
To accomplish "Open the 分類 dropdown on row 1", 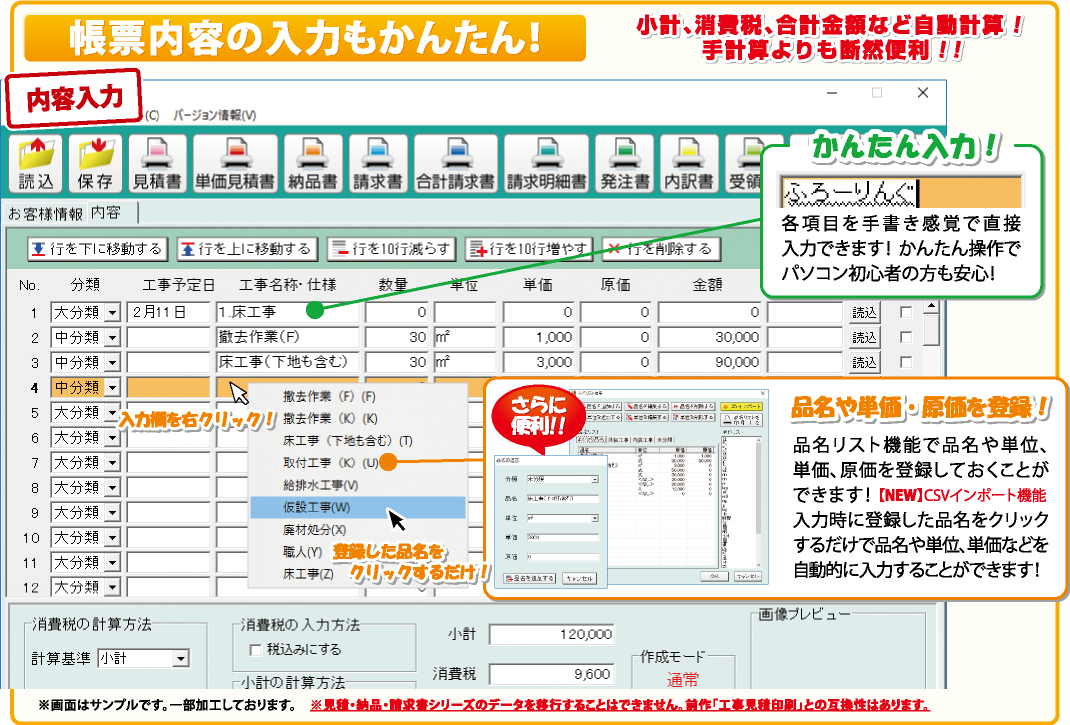I will coord(111,313).
